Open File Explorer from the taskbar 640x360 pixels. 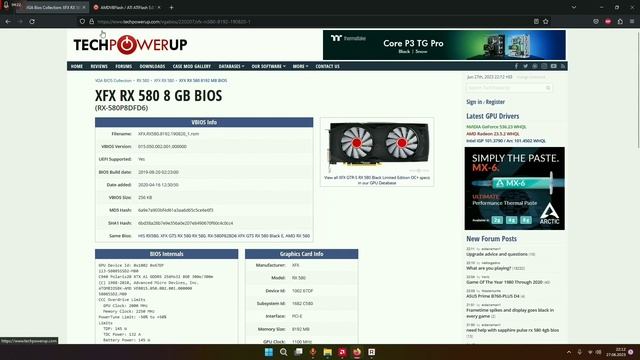coord(327,352)
